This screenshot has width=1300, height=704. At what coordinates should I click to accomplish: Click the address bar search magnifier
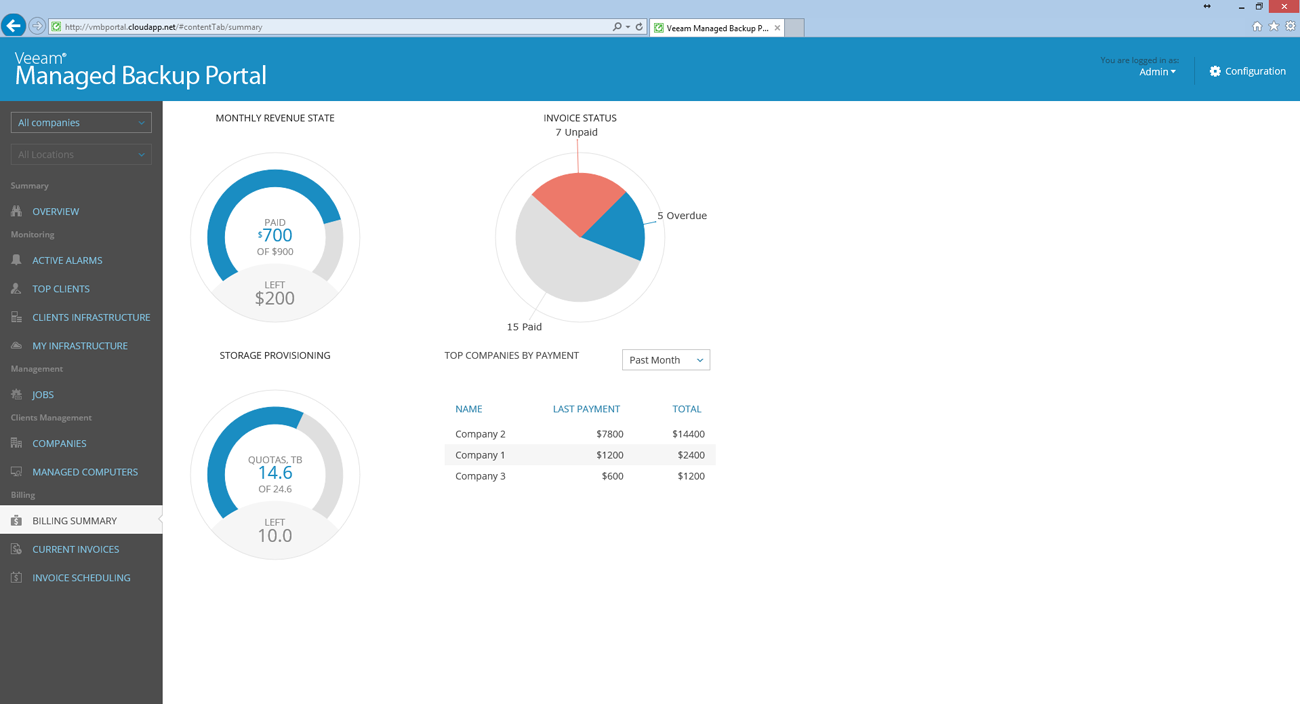617,27
